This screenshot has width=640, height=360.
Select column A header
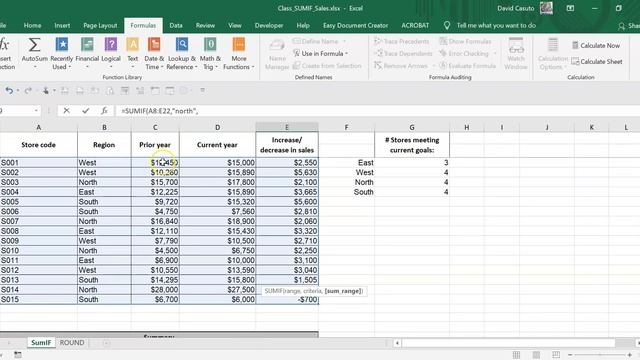38,127
